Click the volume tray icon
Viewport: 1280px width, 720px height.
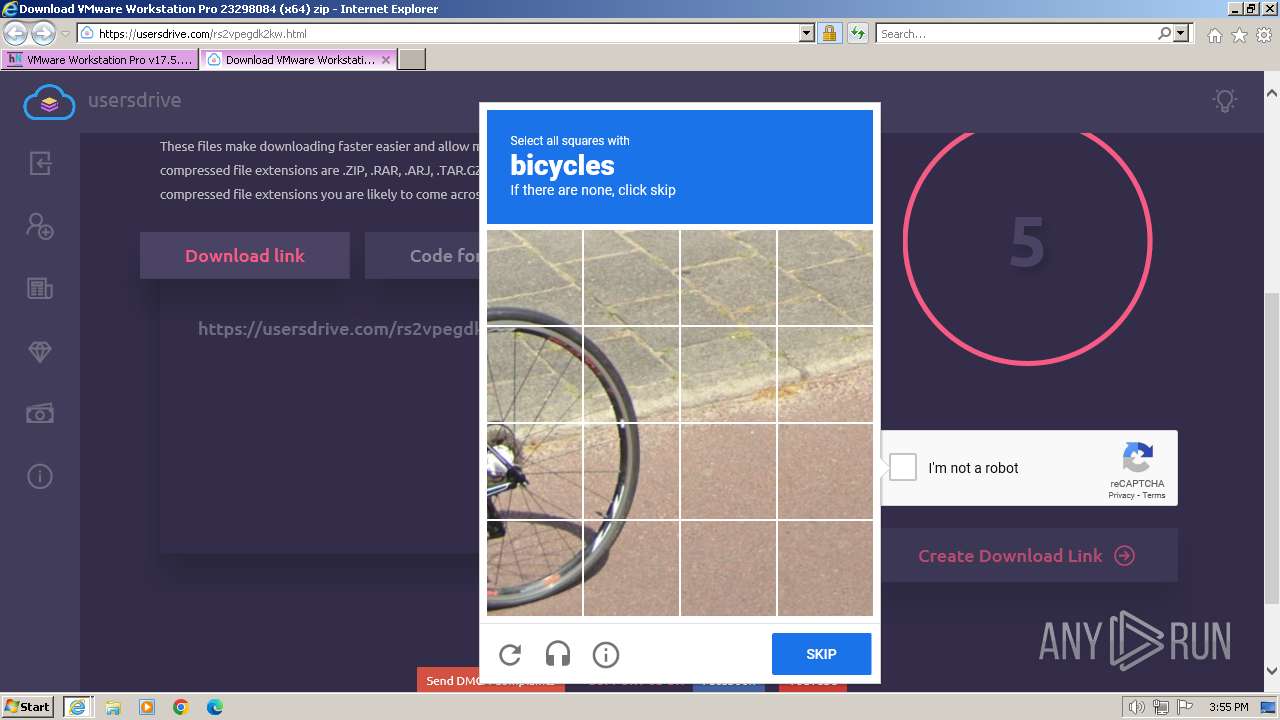[x=1136, y=707]
